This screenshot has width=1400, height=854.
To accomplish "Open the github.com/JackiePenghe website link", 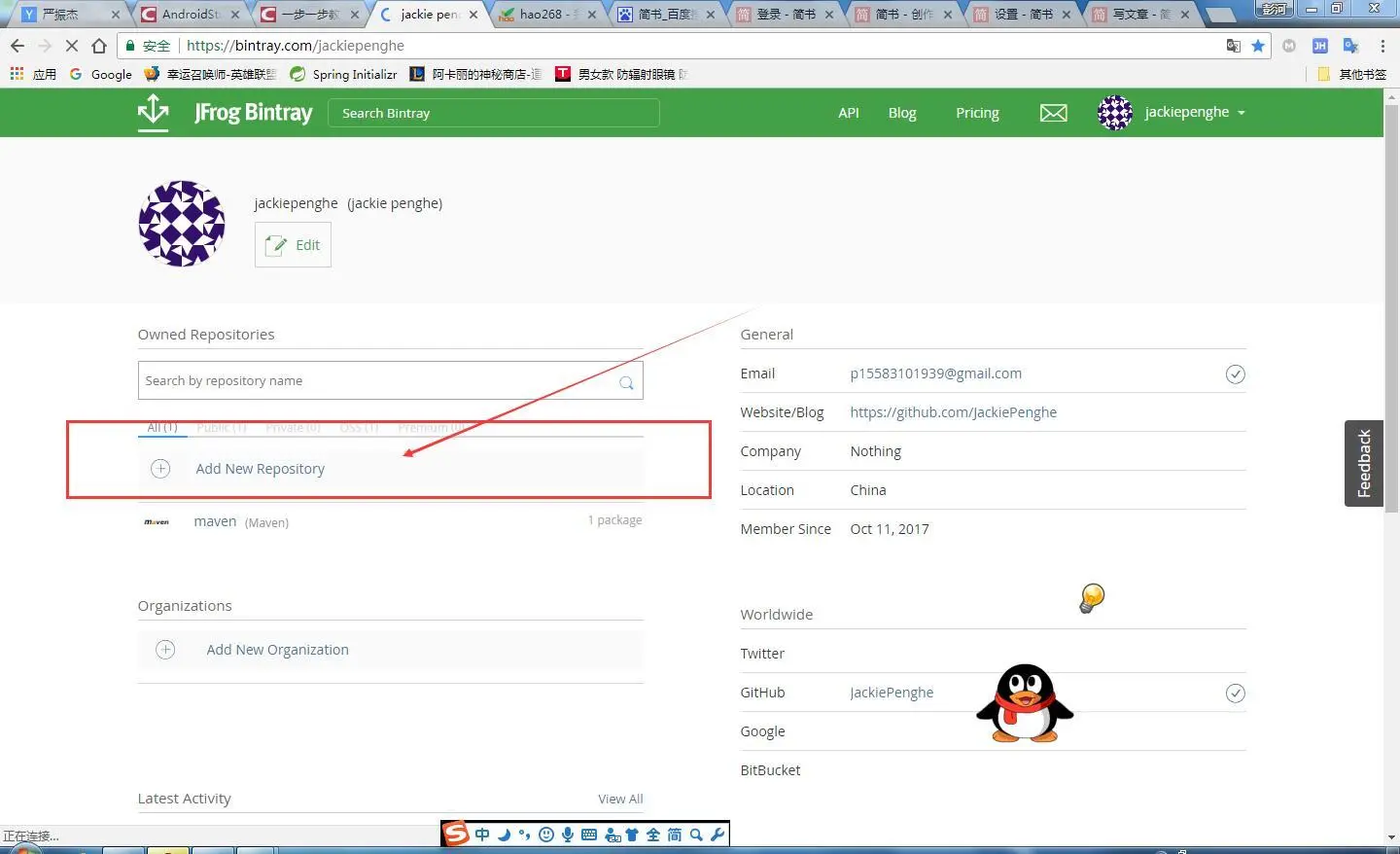I will (953, 412).
